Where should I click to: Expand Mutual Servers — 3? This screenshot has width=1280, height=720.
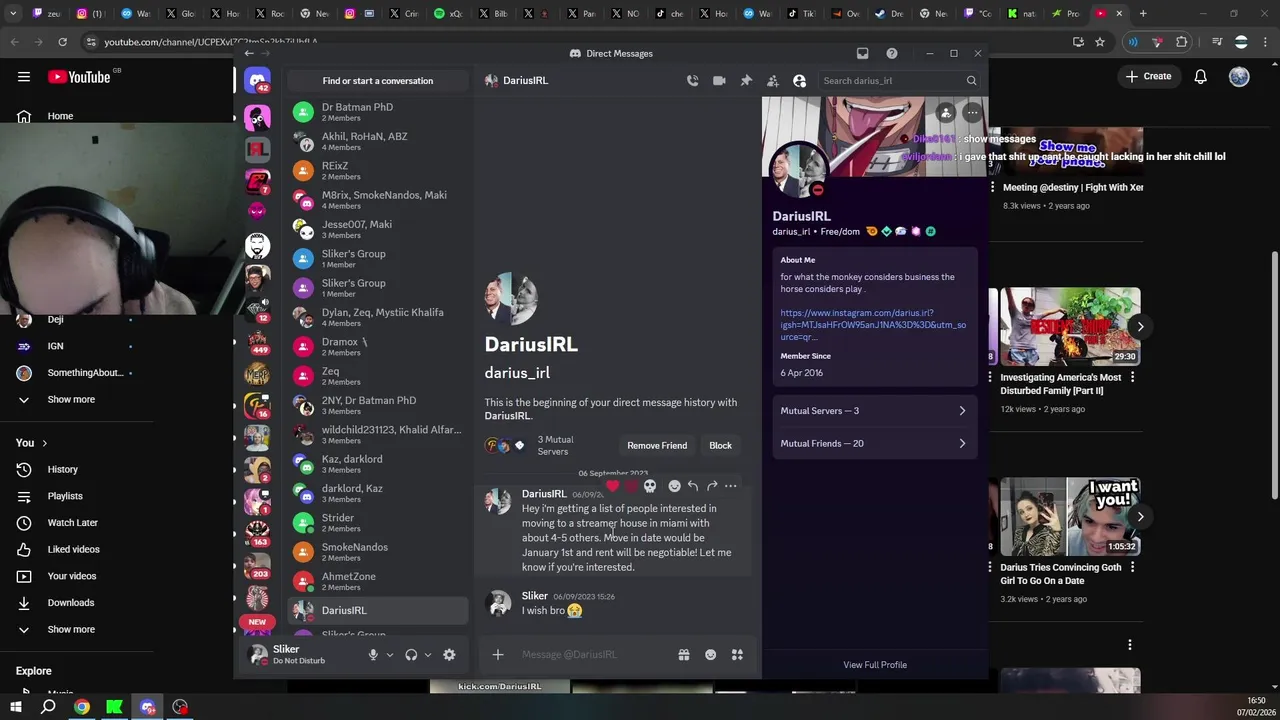pos(874,411)
